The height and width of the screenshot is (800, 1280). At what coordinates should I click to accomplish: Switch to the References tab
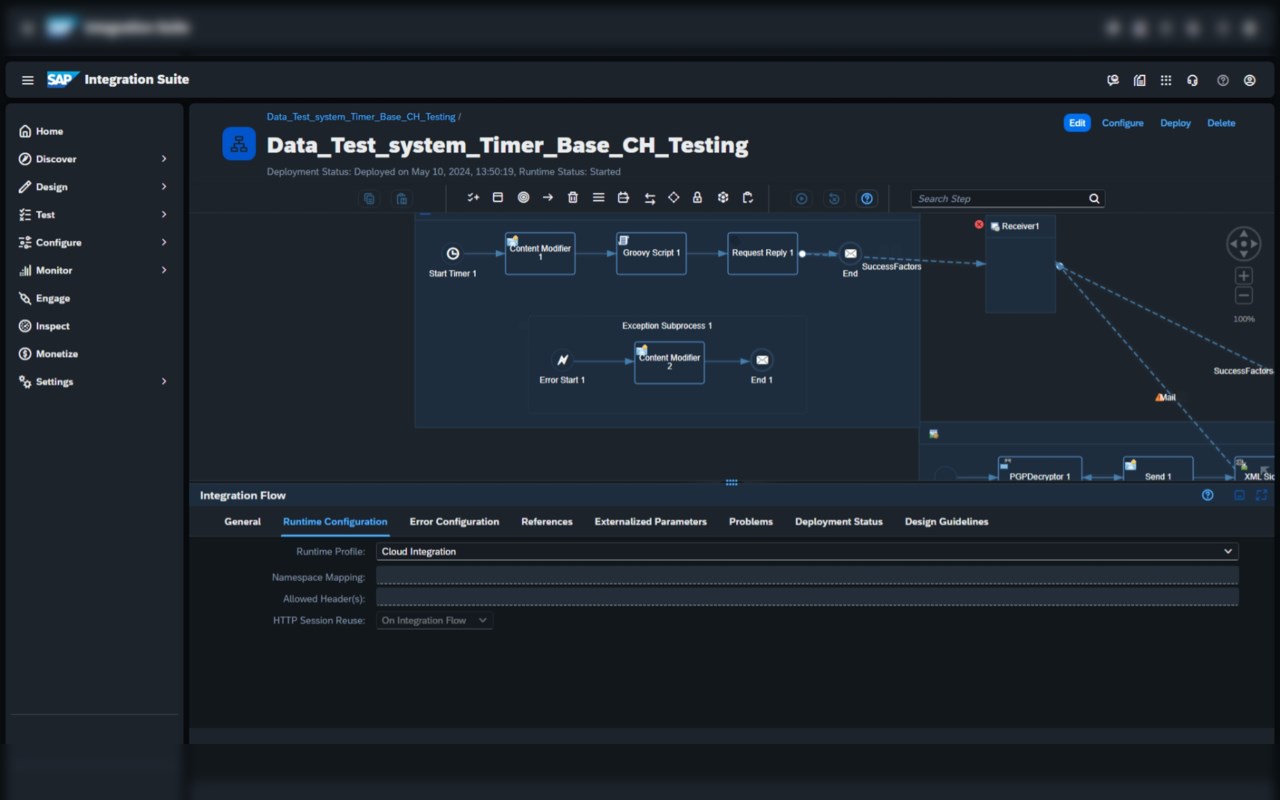pyautogui.click(x=547, y=522)
